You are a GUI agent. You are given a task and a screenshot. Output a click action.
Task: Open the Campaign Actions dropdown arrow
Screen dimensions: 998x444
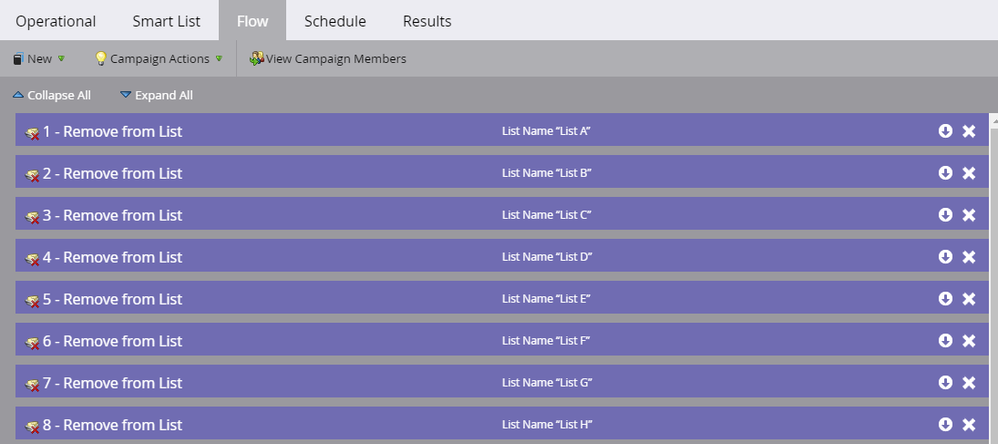click(219, 59)
